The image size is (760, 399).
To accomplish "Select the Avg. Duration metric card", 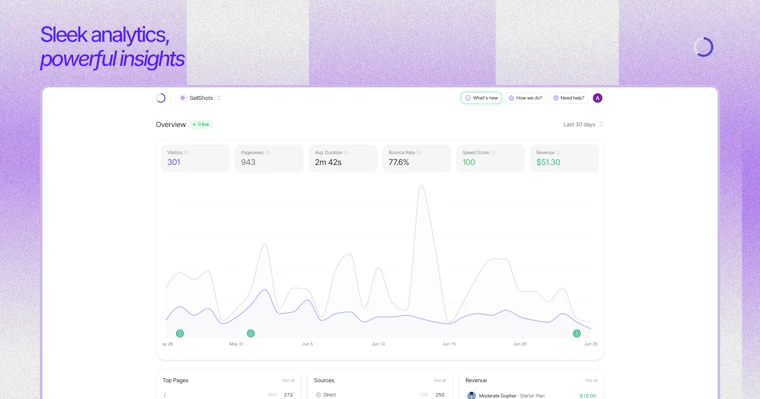I will tap(343, 158).
